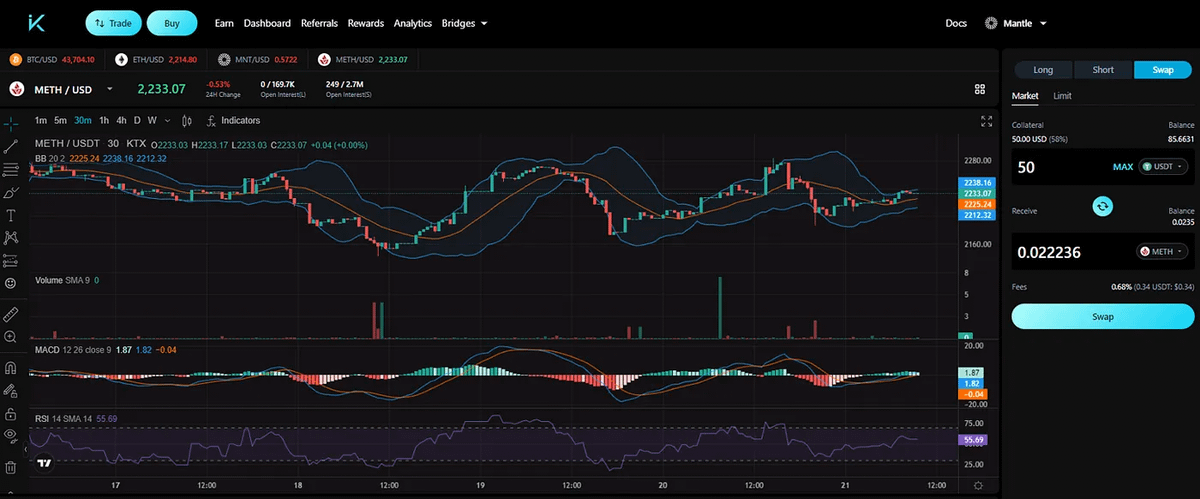Open the Indicators menu

coord(232,121)
